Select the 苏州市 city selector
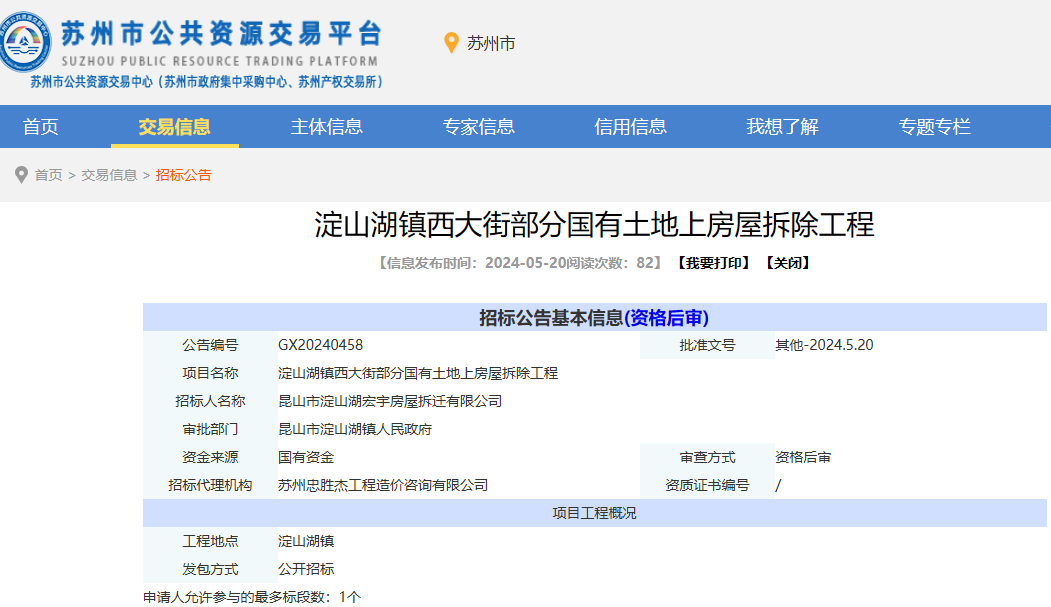Image resolution: width=1051 pixels, height=607 pixels. pyautogui.click(x=491, y=43)
